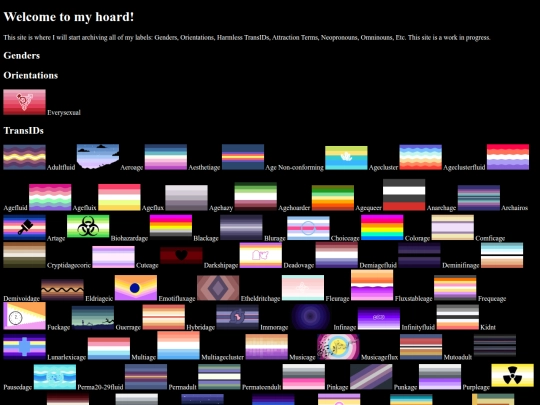The width and height of the screenshot is (540, 405).
Task: Click the Biohazardage biohazard symbol flag
Action: click(88, 227)
